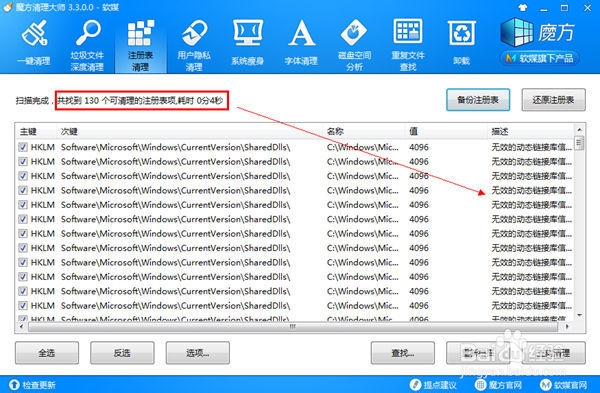Uncheck the sixth HKLM row checkbox
The width and height of the screenshot is (600, 393).
pyautogui.click(x=23, y=219)
